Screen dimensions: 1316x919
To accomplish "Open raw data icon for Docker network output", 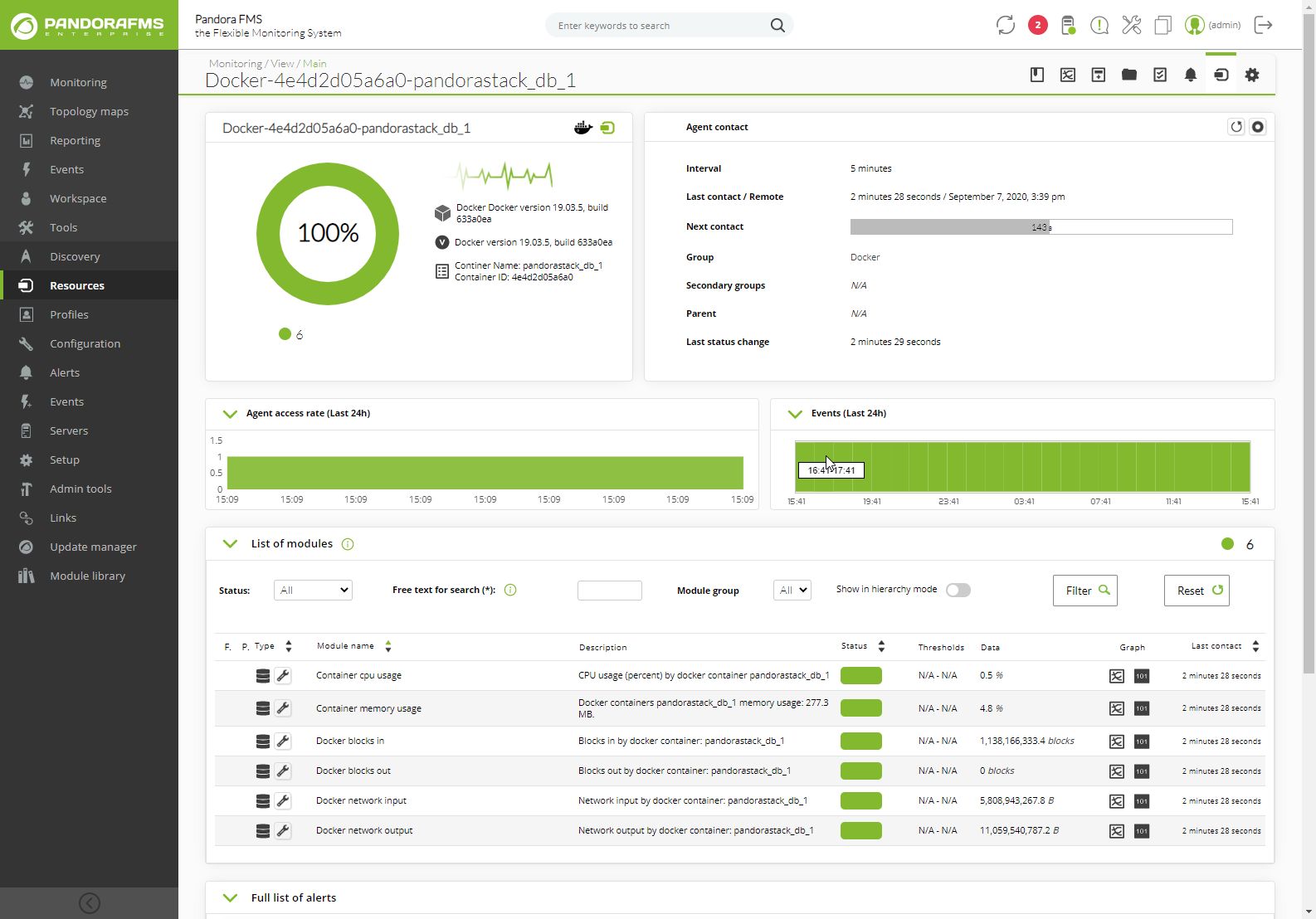I will [x=1142, y=831].
